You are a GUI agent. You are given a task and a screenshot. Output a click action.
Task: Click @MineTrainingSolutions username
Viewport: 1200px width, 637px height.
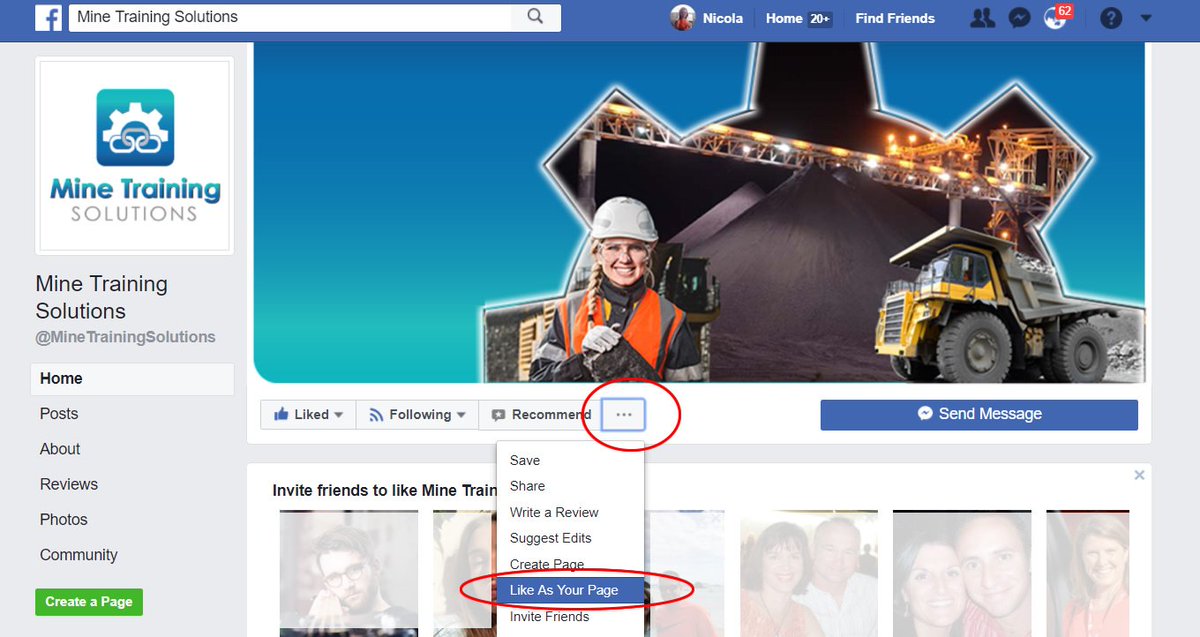tap(125, 337)
